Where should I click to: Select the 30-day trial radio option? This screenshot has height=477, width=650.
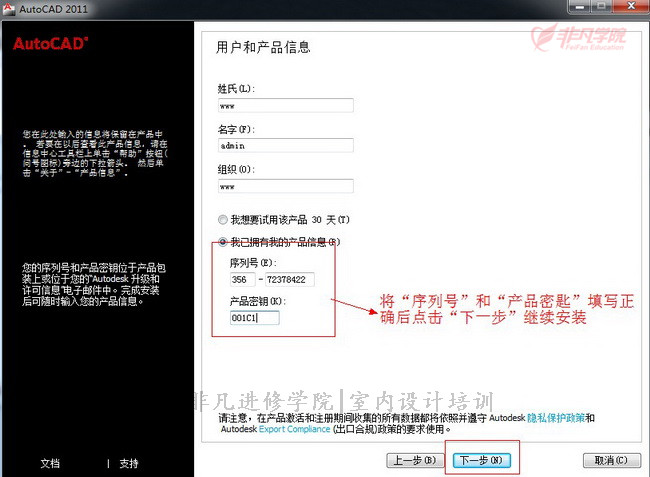223,220
